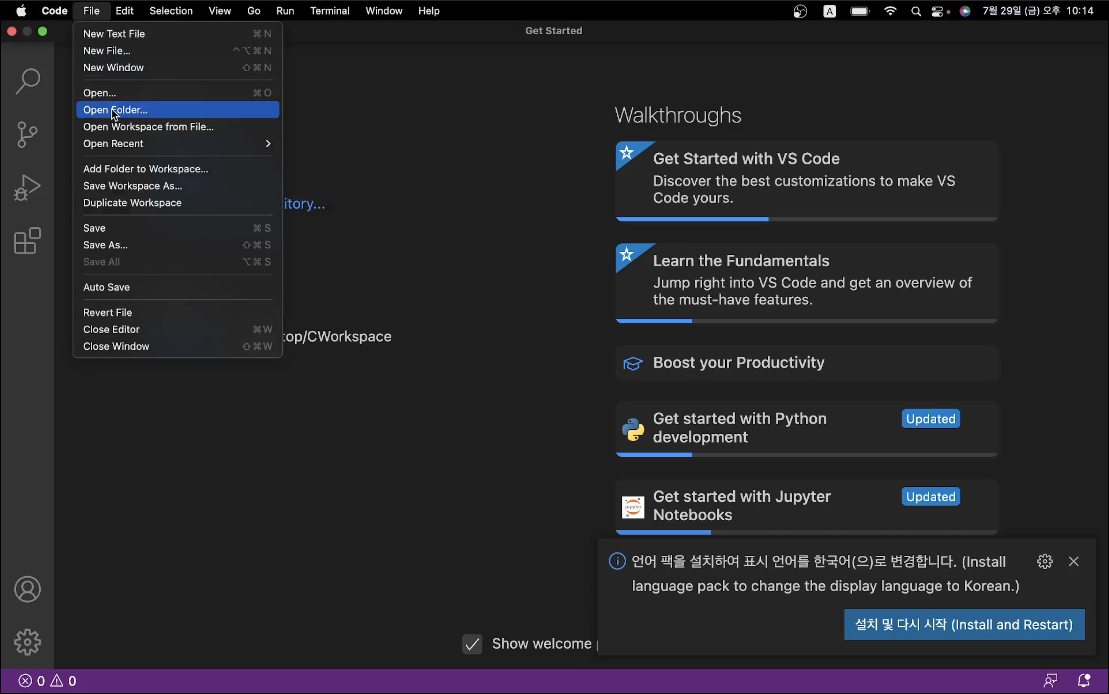
Task: Open the Edit menu
Action: point(124,11)
